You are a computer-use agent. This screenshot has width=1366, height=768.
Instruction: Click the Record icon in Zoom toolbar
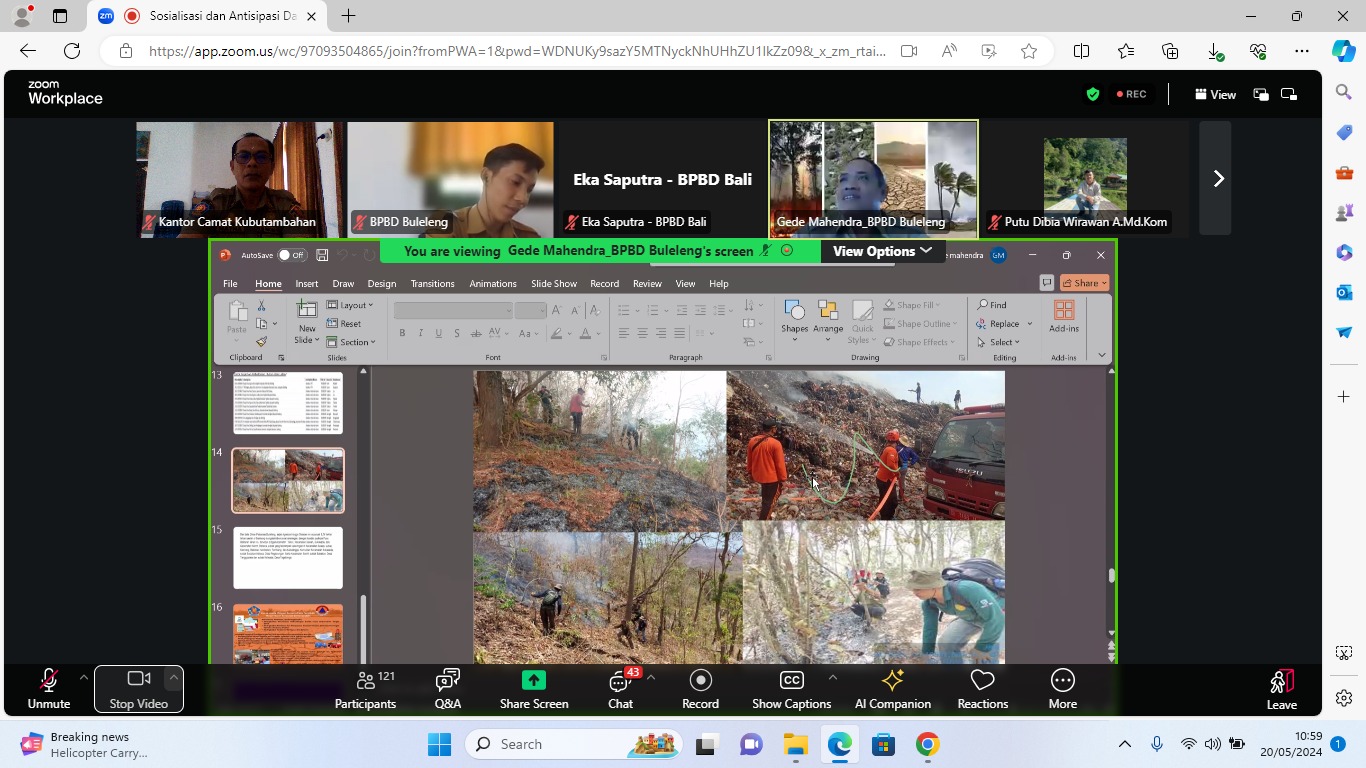700,680
